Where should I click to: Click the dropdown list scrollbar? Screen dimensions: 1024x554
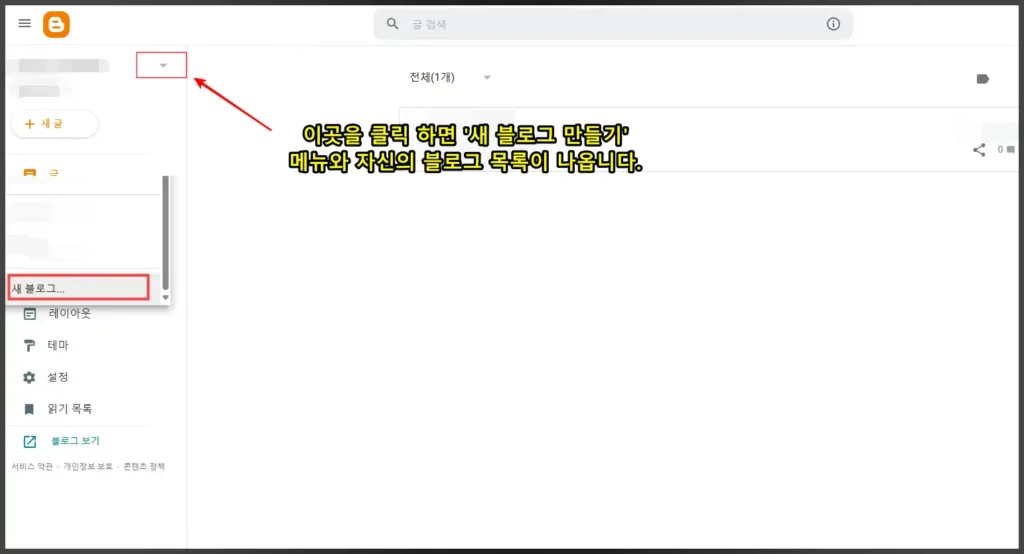(x=165, y=232)
